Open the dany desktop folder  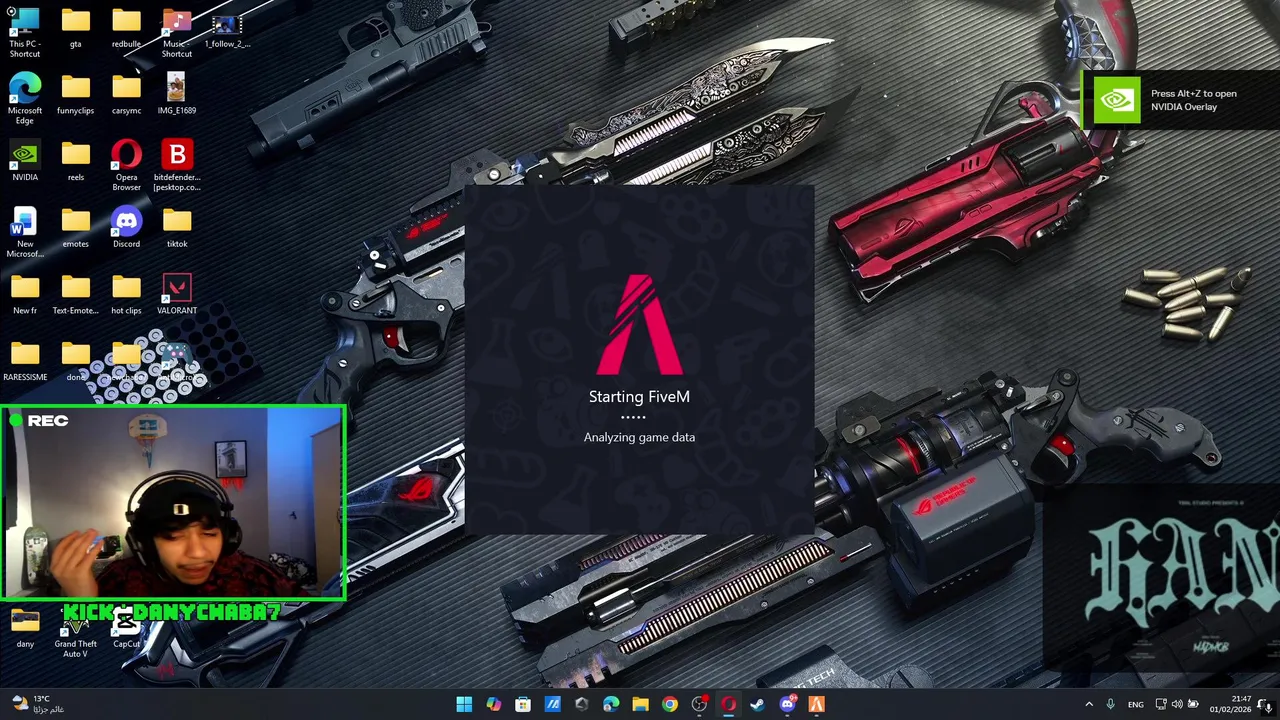(x=25, y=629)
